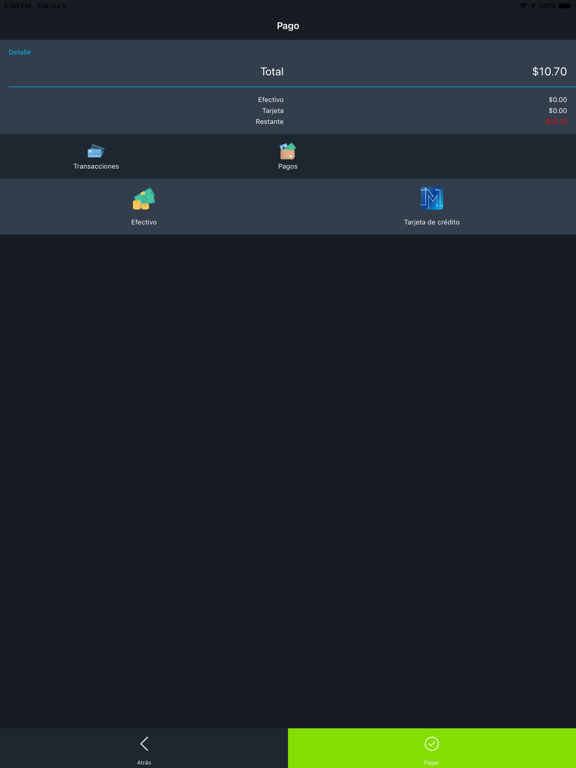The width and height of the screenshot is (576, 768).
Task: Click the Atrás label
Action: [x=144, y=763]
